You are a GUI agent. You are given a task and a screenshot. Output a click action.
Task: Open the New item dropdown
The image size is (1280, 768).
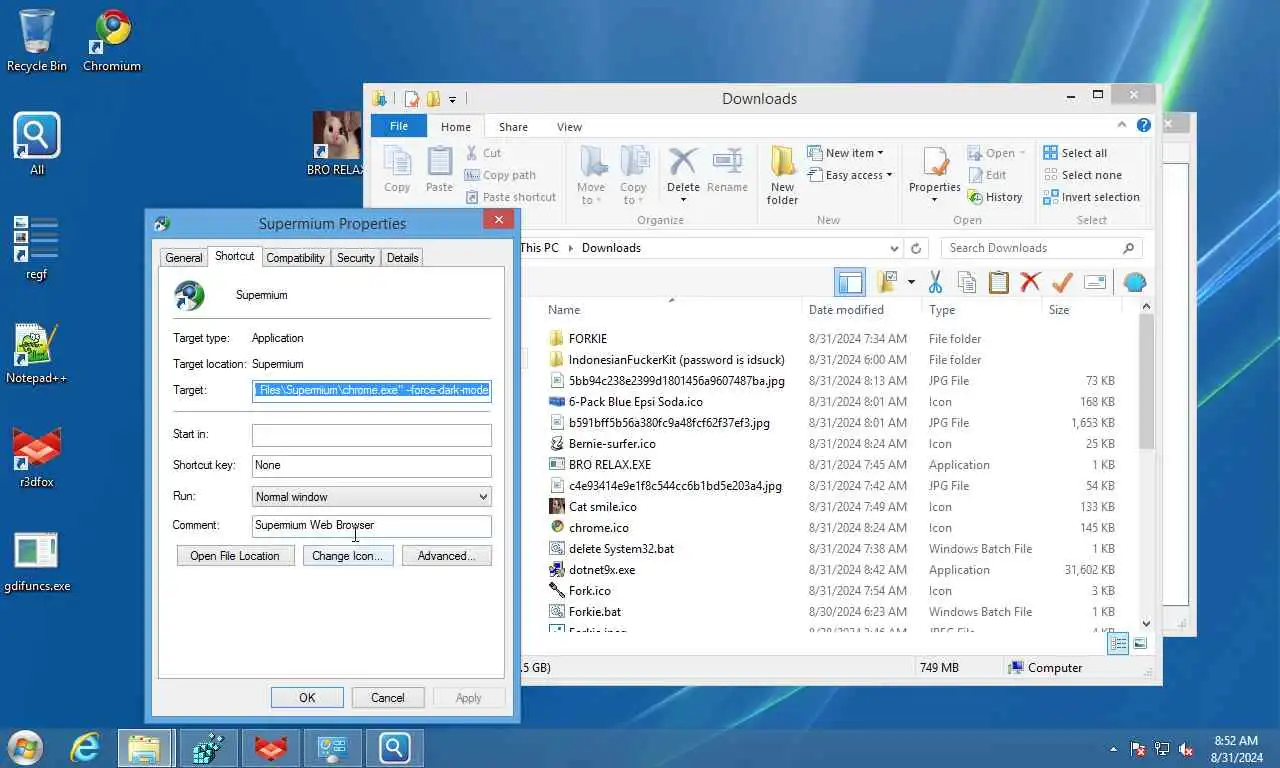846,153
